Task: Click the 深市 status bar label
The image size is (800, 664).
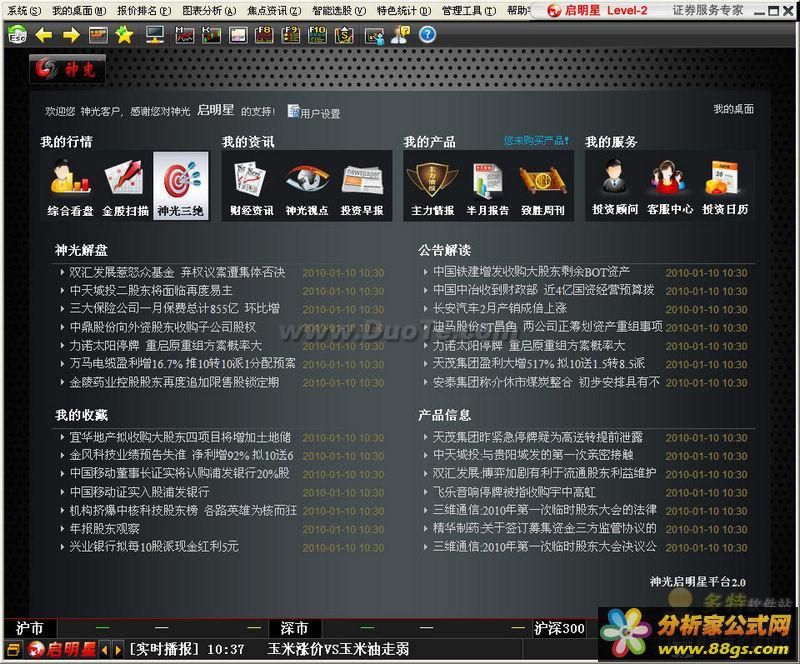Action: click(294, 628)
